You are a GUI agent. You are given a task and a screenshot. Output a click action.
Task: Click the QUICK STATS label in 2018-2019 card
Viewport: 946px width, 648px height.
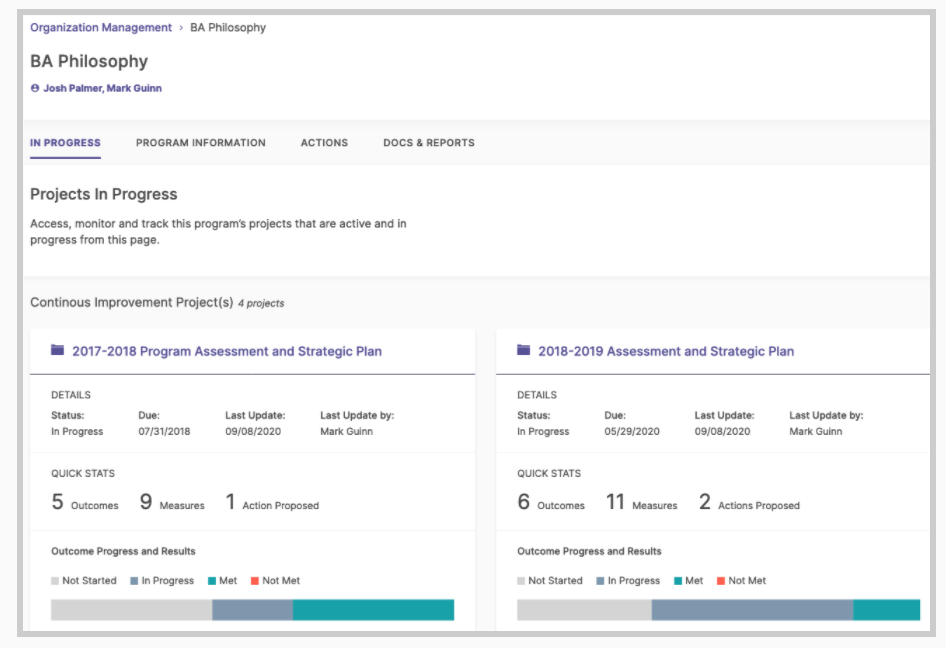point(549,474)
